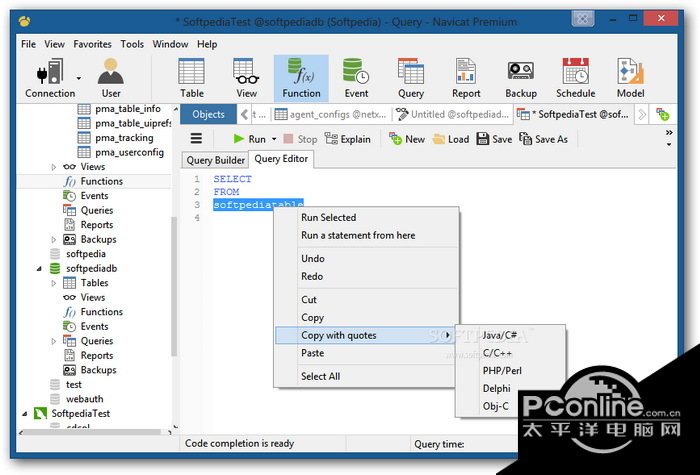This screenshot has height=475, width=700.
Task: Expand the upper Backups node
Action: (x=54, y=240)
